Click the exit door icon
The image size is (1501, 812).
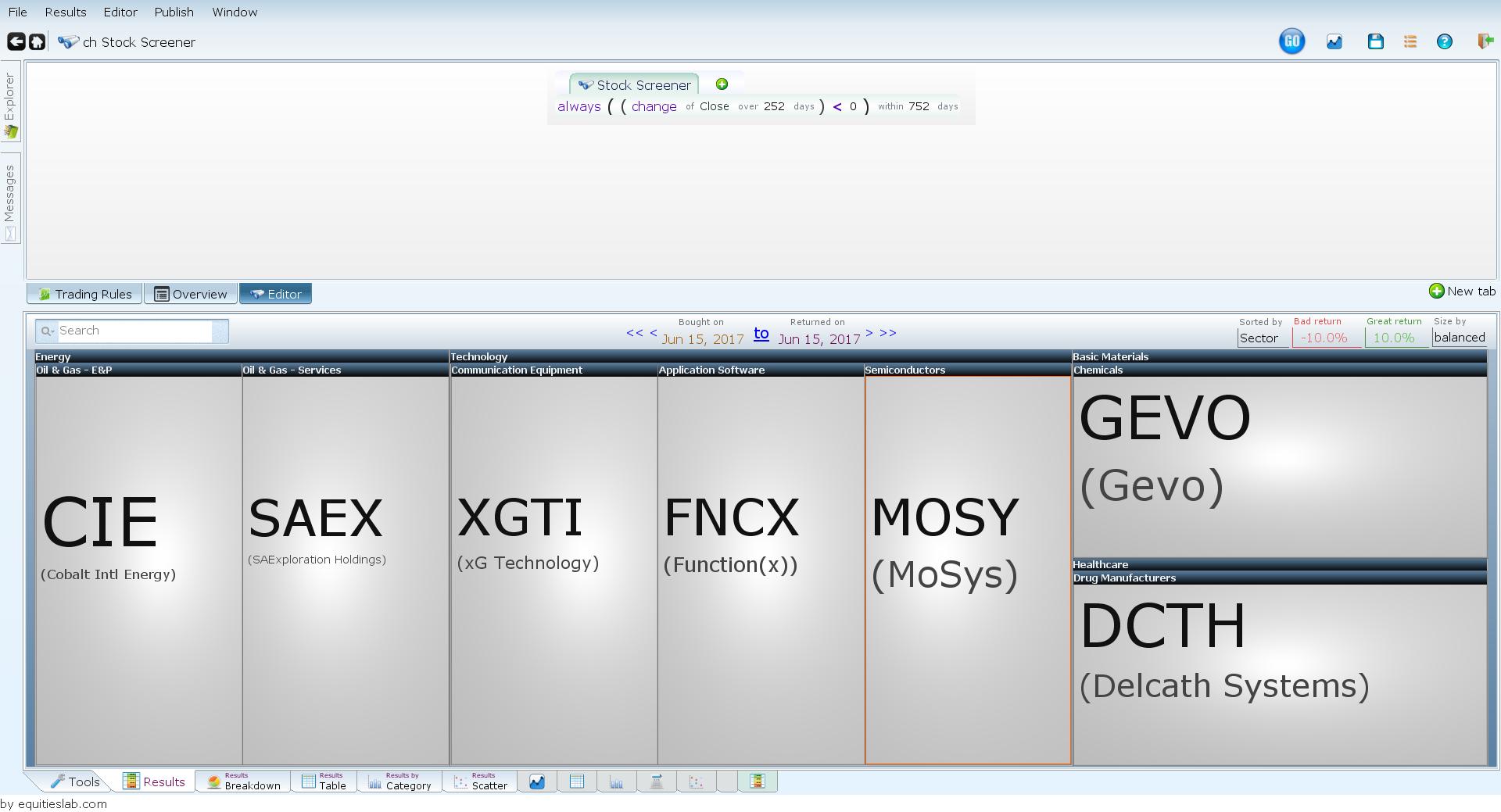coord(1485,41)
